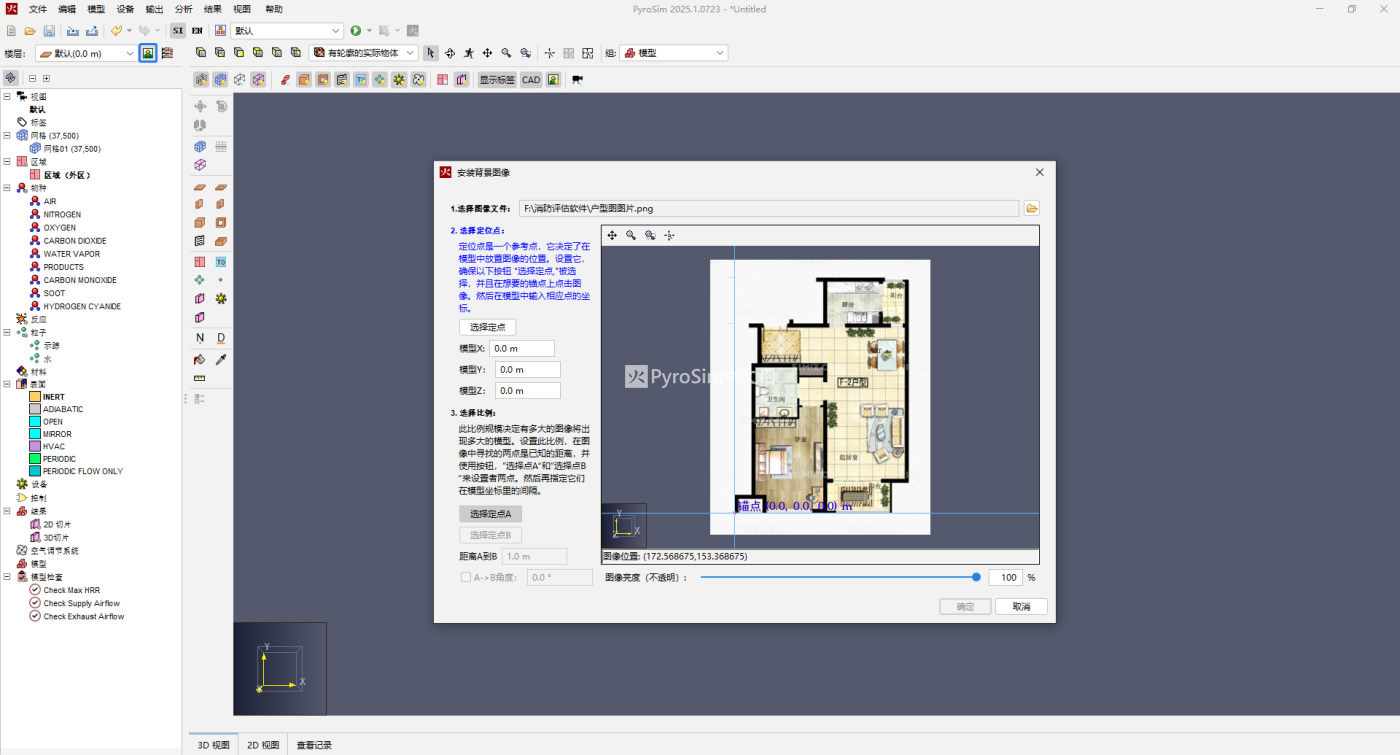Confirm the dialog with the 确定 button

(964, 606)
